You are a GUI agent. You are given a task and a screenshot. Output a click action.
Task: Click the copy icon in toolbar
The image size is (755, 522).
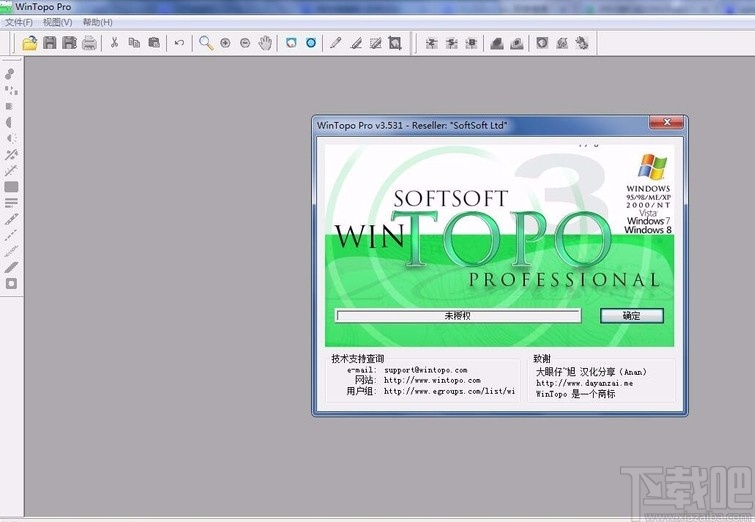134,43
